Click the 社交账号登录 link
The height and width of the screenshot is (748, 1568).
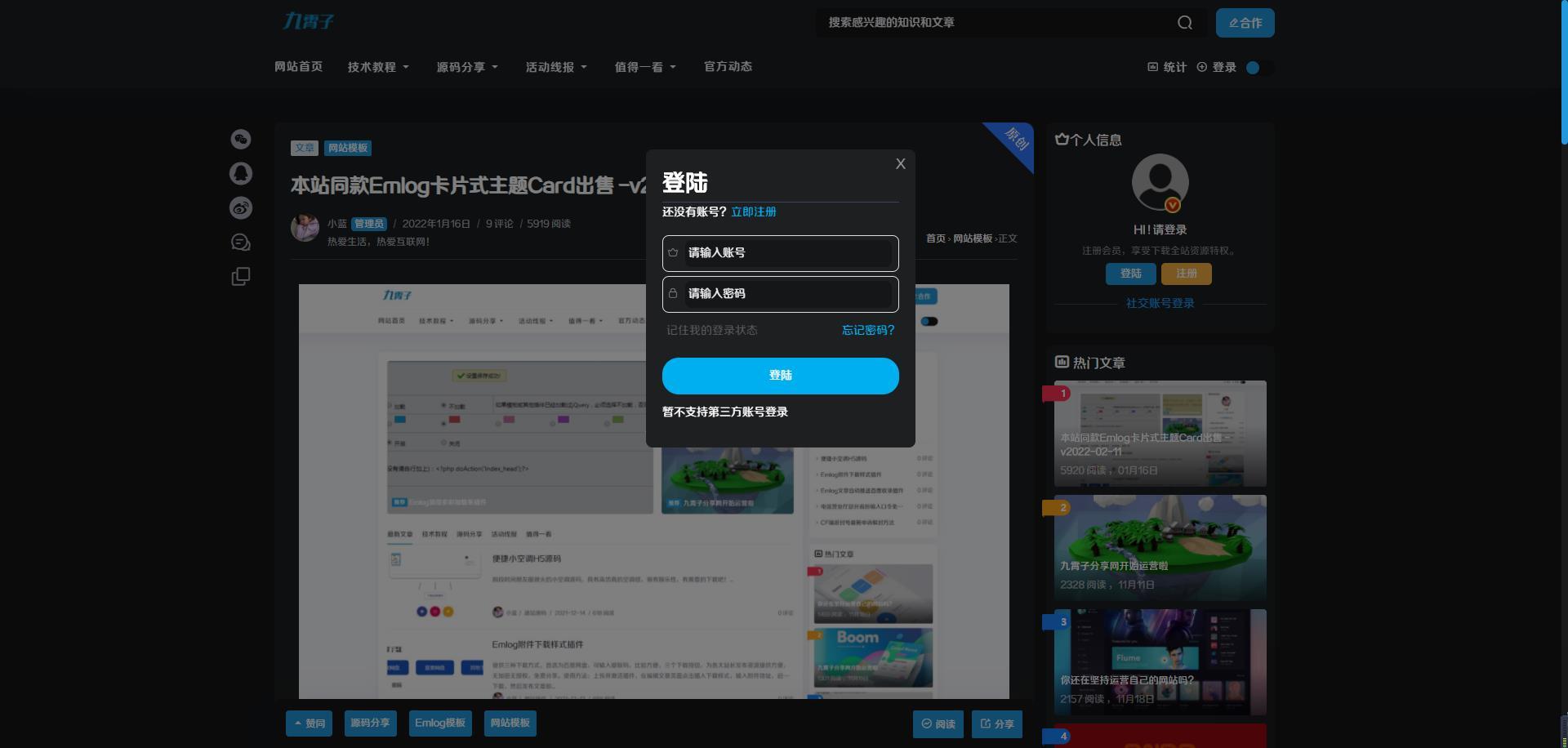tap(1160, 304)
